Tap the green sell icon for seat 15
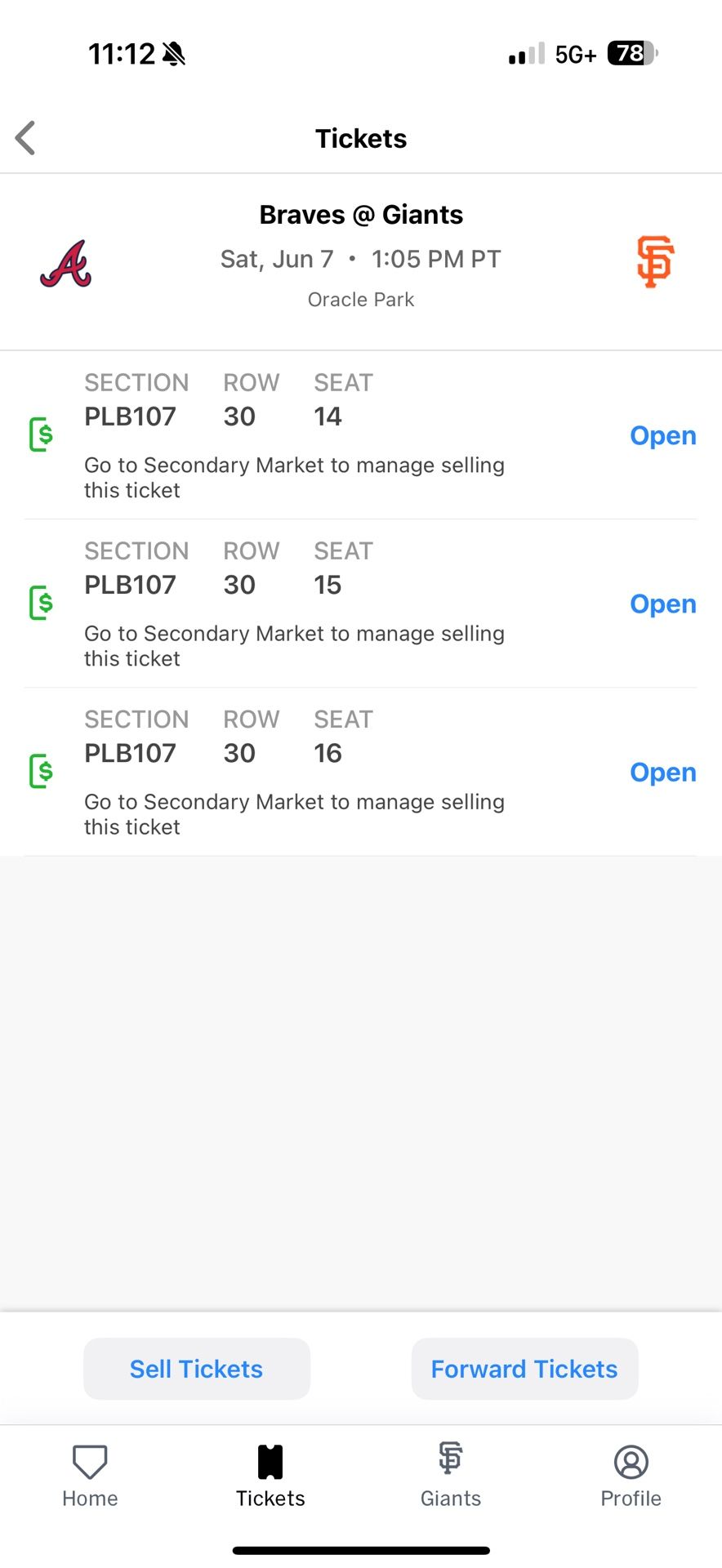Screen dimensions: 722x1568 pyautogui.click(x=42, y=603)
